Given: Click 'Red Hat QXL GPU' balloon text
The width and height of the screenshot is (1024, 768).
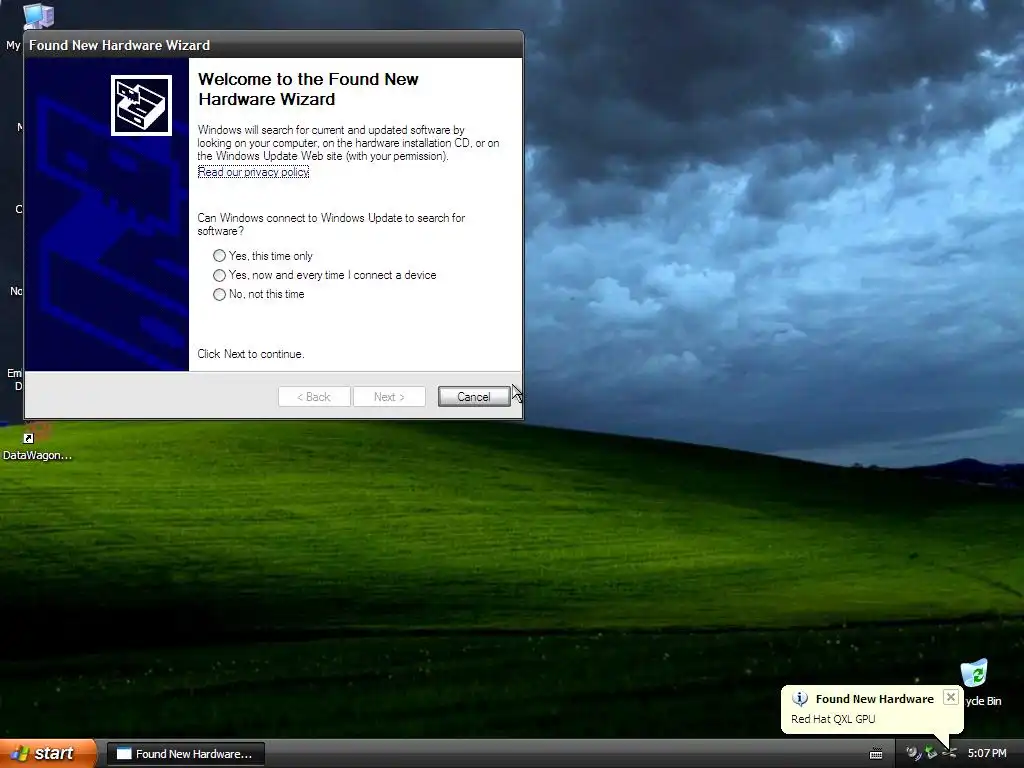Looking at the screenshot, I should click(x=833, y=719).
